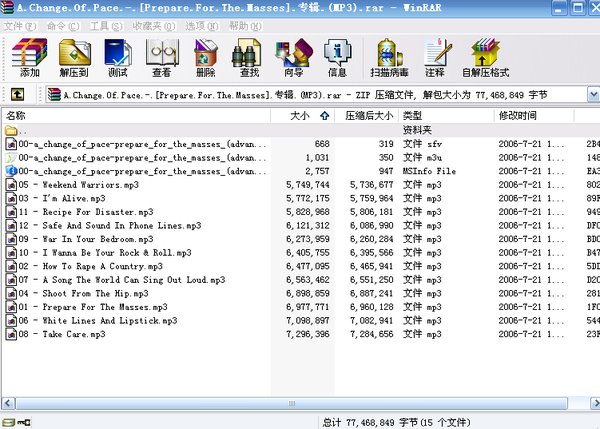This screenshot has width=600, height=429.
Task: Open the 收藏夹 (Favorites) menu
Action: (154, 26)
